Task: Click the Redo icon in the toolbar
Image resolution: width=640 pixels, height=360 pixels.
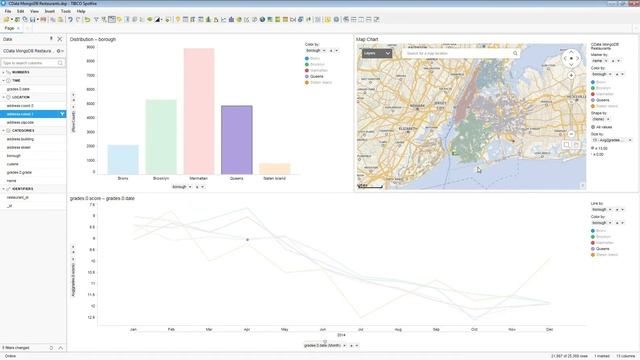Action: tap(78, 20)
